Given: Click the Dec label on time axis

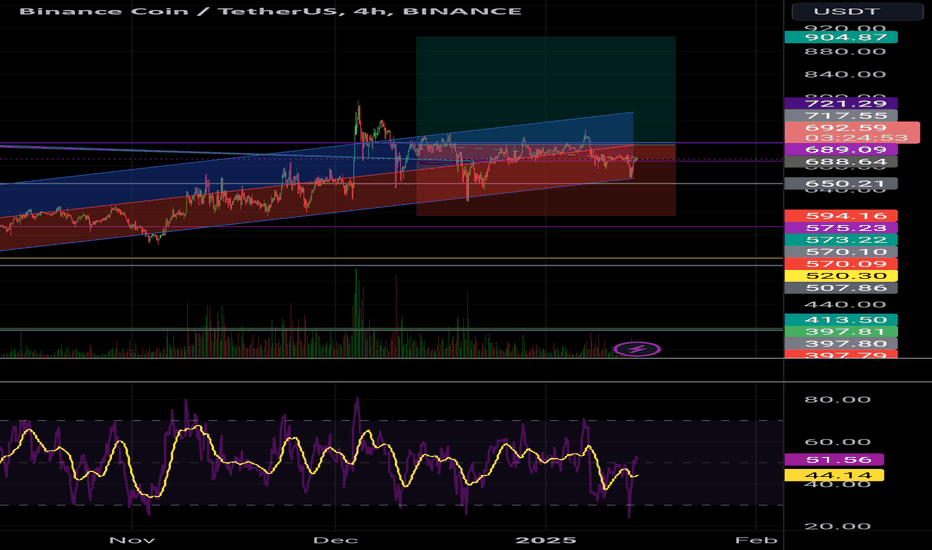Looking at the screenshot, I should coord(335,540).
